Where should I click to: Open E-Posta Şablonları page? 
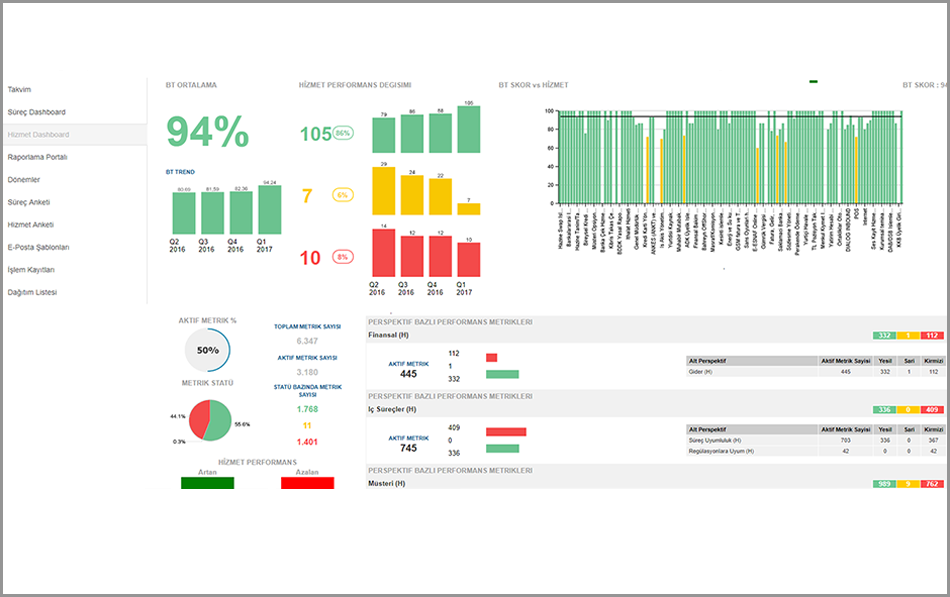[x=38, y=247]
